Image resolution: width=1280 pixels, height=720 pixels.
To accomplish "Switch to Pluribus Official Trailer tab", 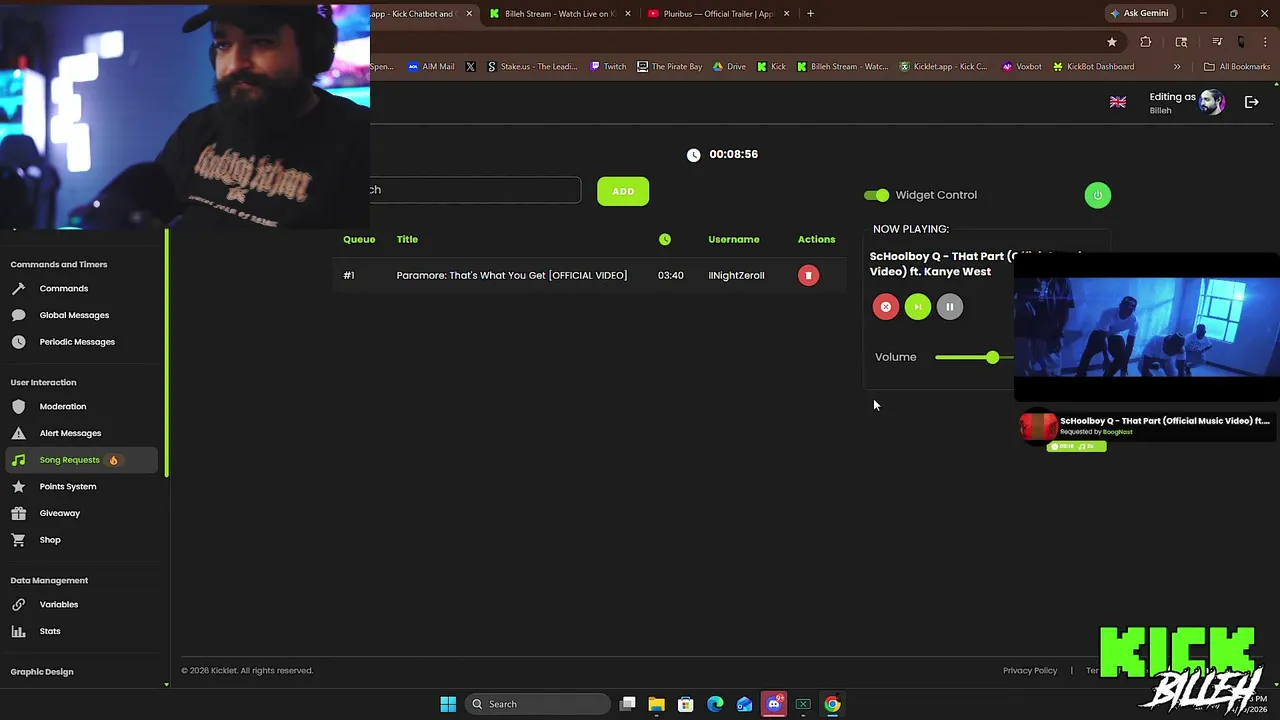I will point(718,14).
